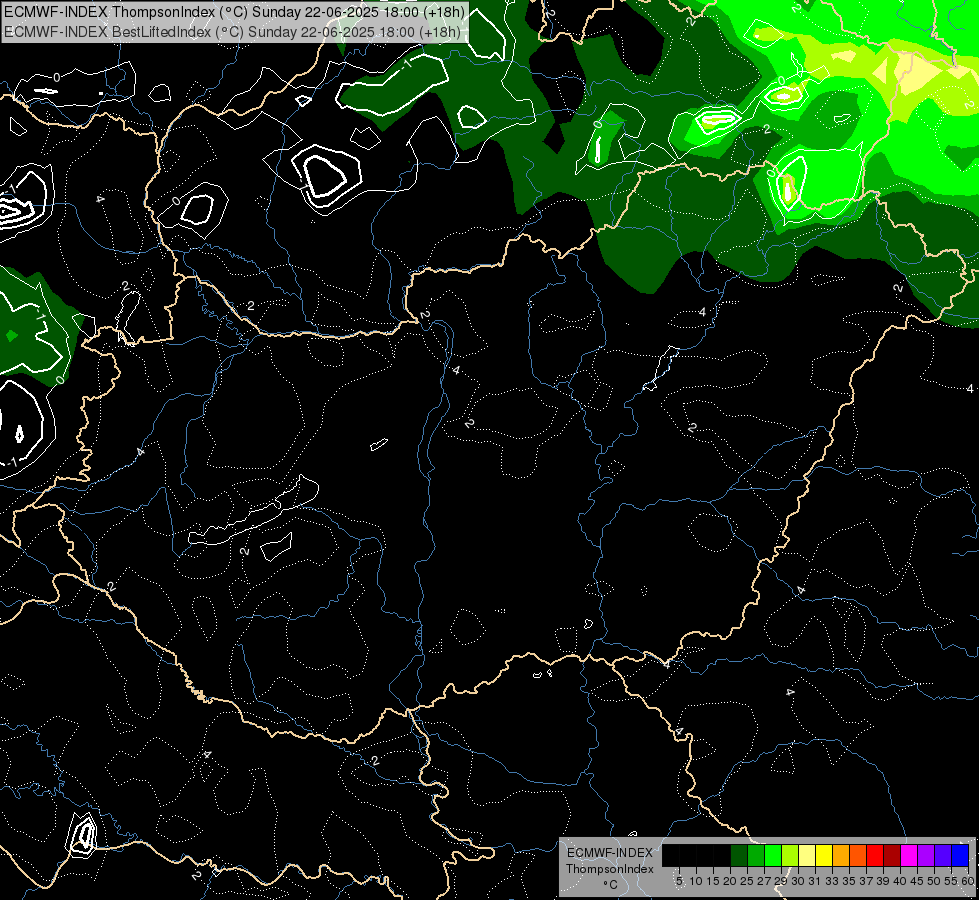The image size is (979, 900).
Task: Click the legend tick value 29
Action: pyautogui.click(x=780, y=881)
